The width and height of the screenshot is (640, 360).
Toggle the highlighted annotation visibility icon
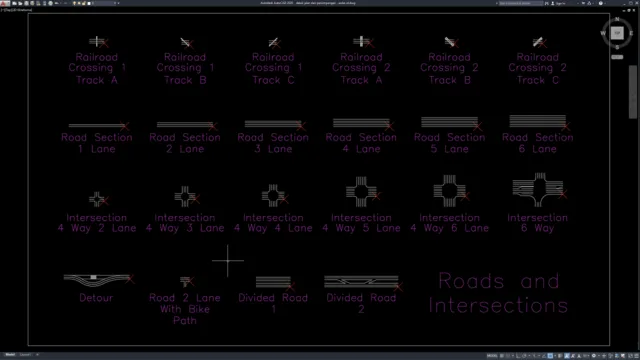567,356
